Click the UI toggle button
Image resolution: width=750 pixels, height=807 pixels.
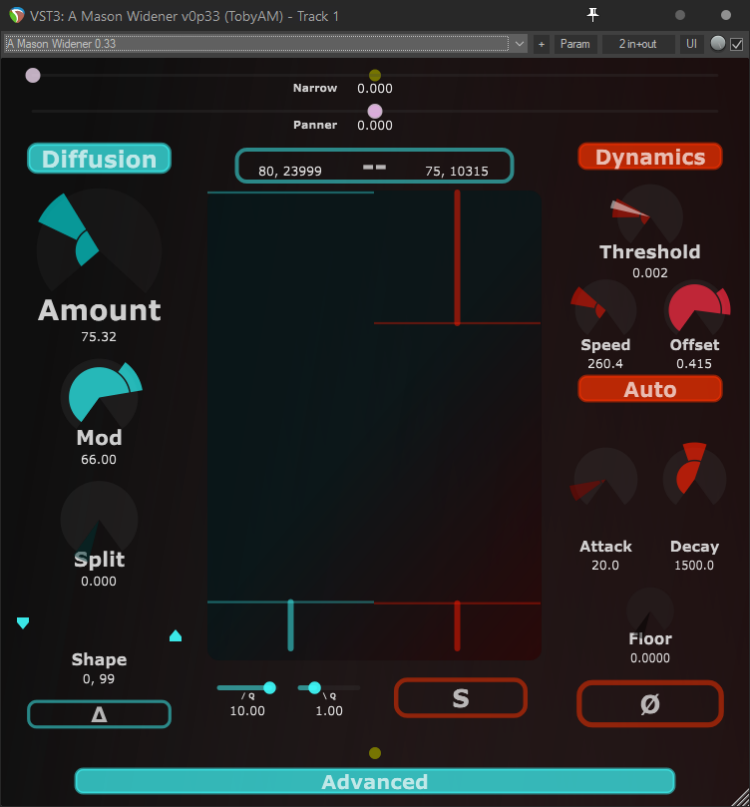click(x=691, y=44)
